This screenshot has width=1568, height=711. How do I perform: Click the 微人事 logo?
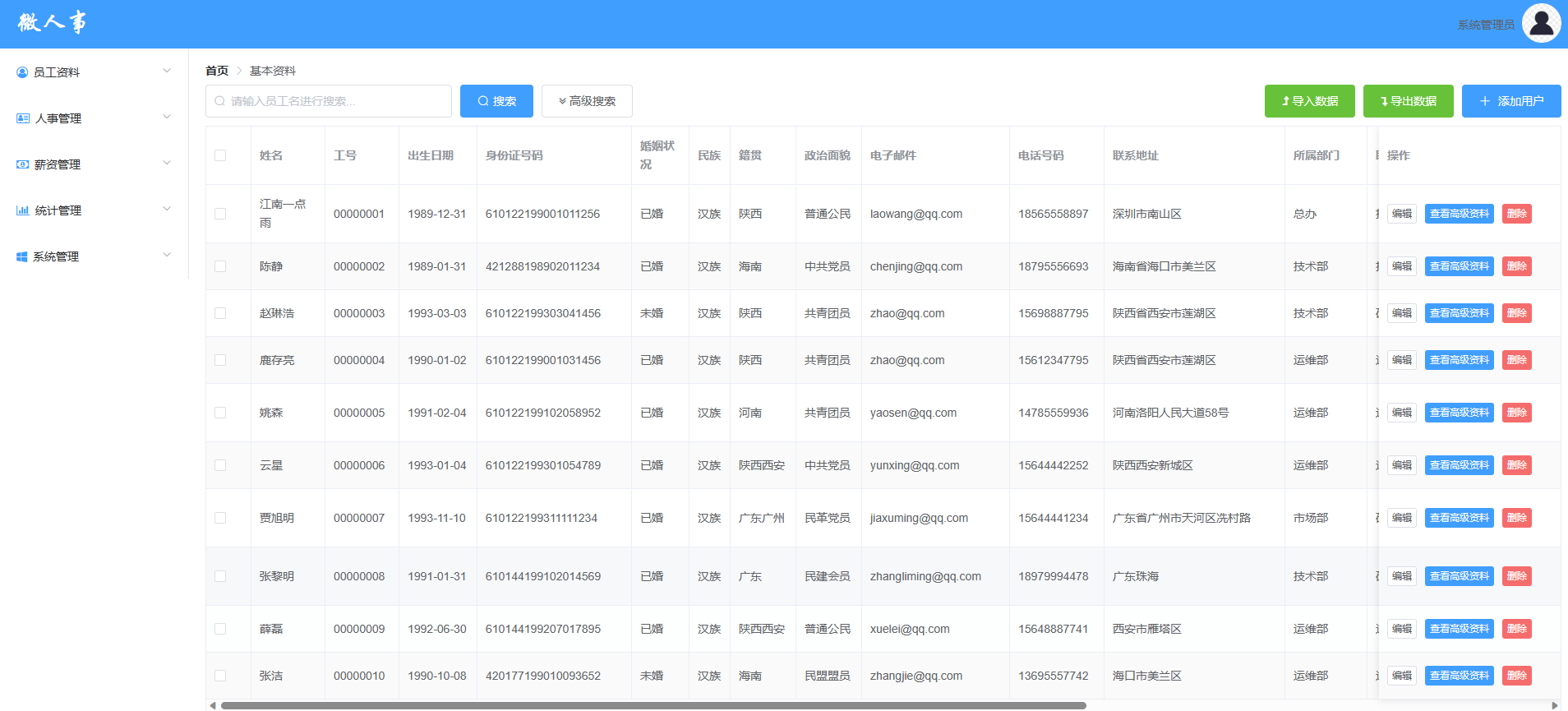[x=52, y=22]
